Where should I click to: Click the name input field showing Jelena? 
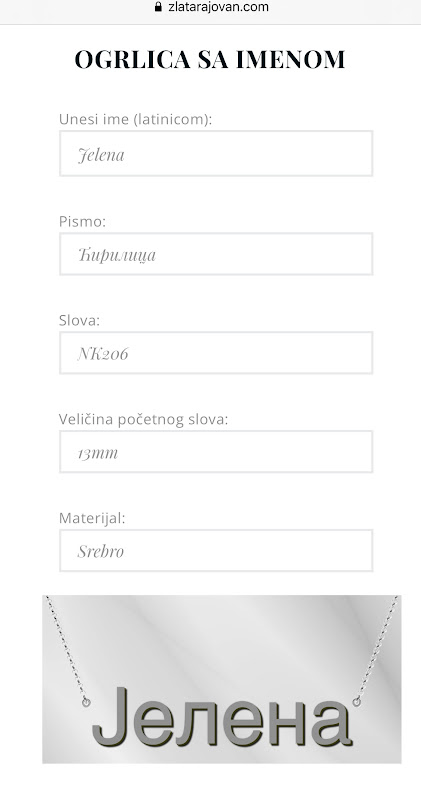click(216, 154)
